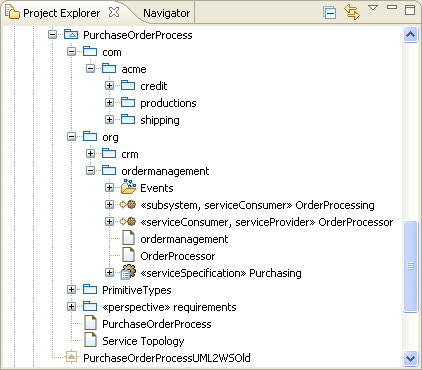This screenshot has height=370, width=422.
Task: Collapse the ordermanagement package
Action: 91,170
